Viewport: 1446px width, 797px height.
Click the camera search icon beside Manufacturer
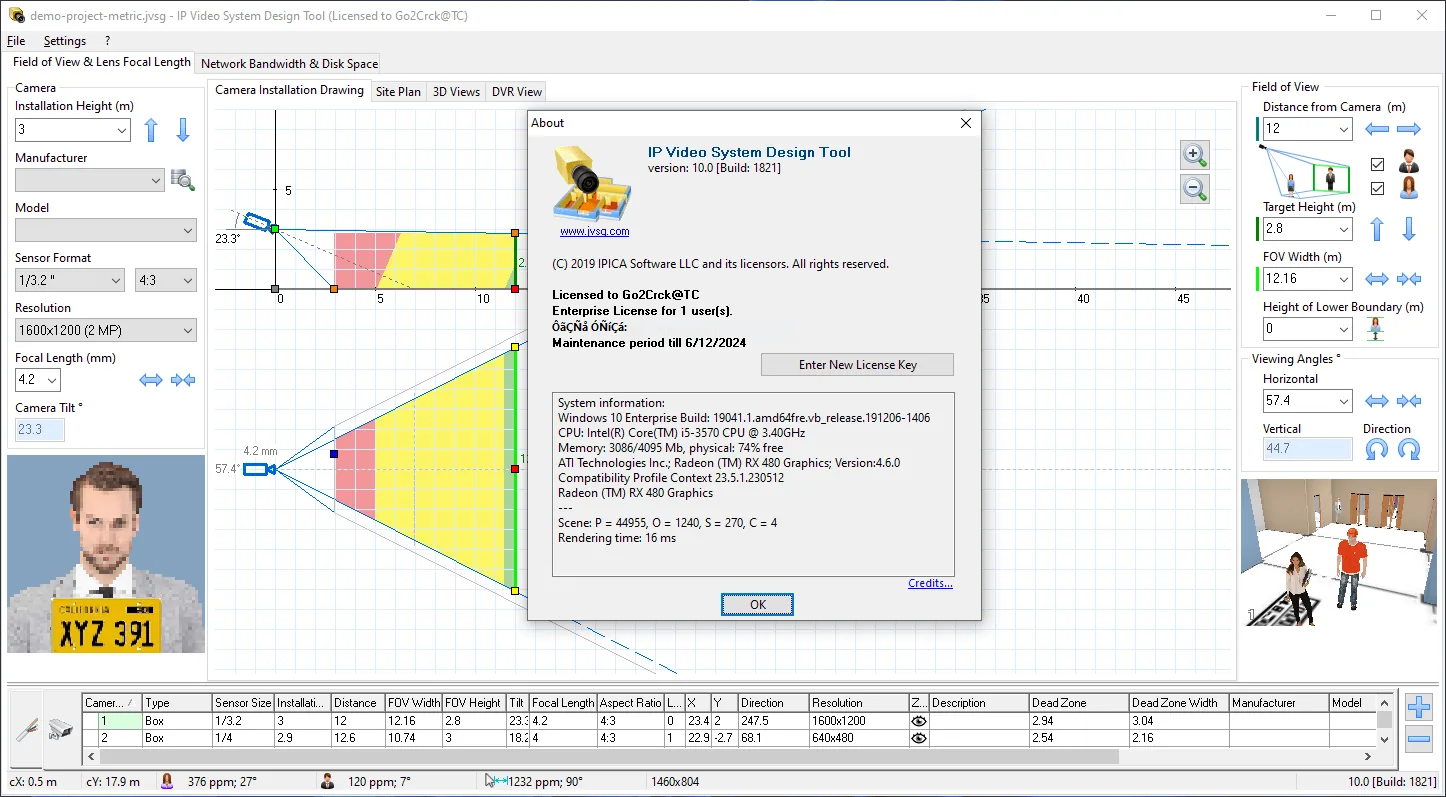point(182,180)
